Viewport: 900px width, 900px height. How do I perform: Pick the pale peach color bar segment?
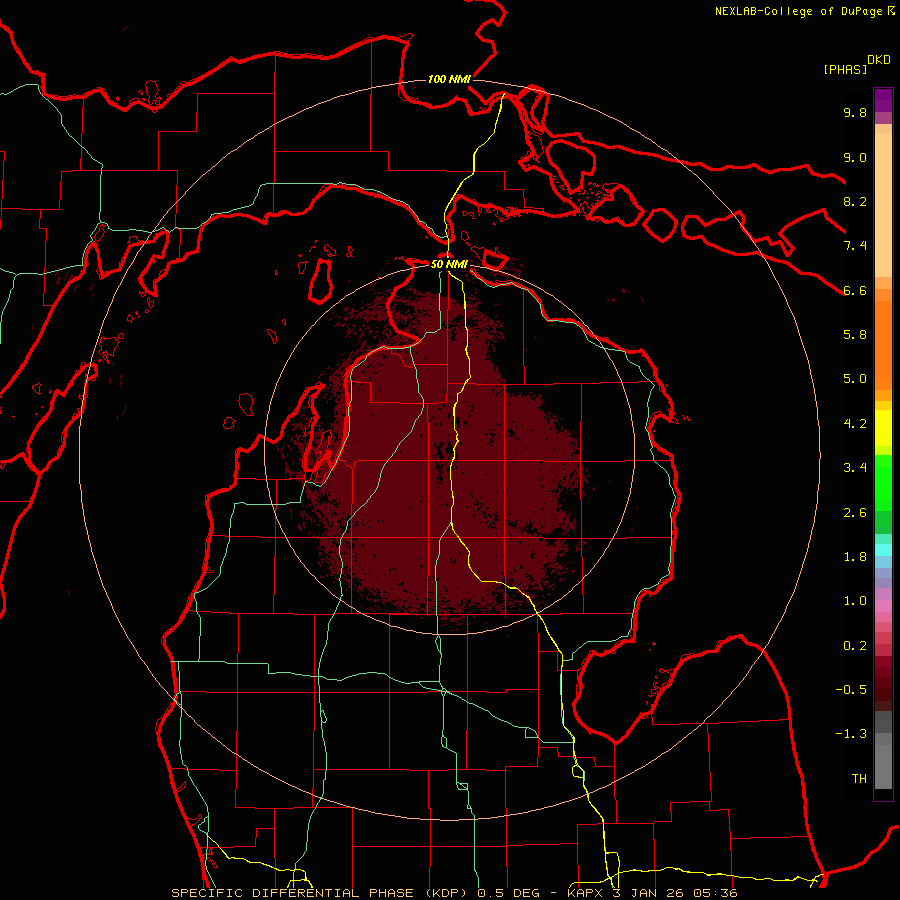pos(883,205)
